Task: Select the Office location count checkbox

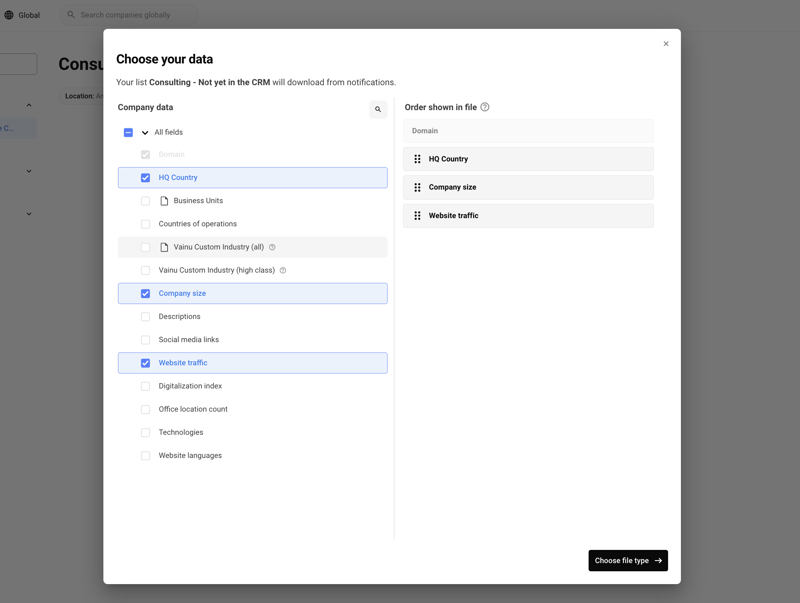Action: pos(145,409)
